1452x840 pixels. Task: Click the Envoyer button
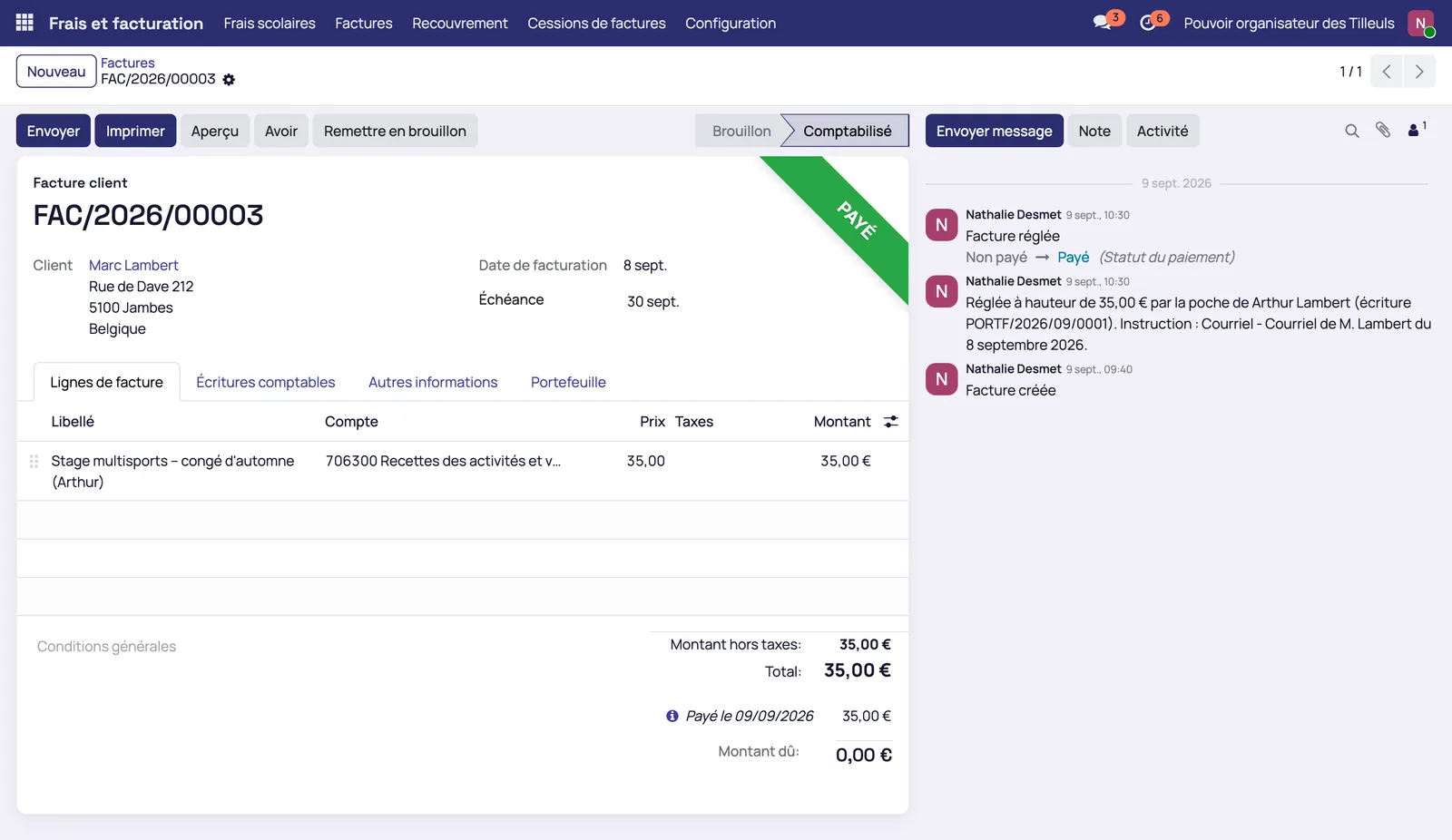coord(54,131)
